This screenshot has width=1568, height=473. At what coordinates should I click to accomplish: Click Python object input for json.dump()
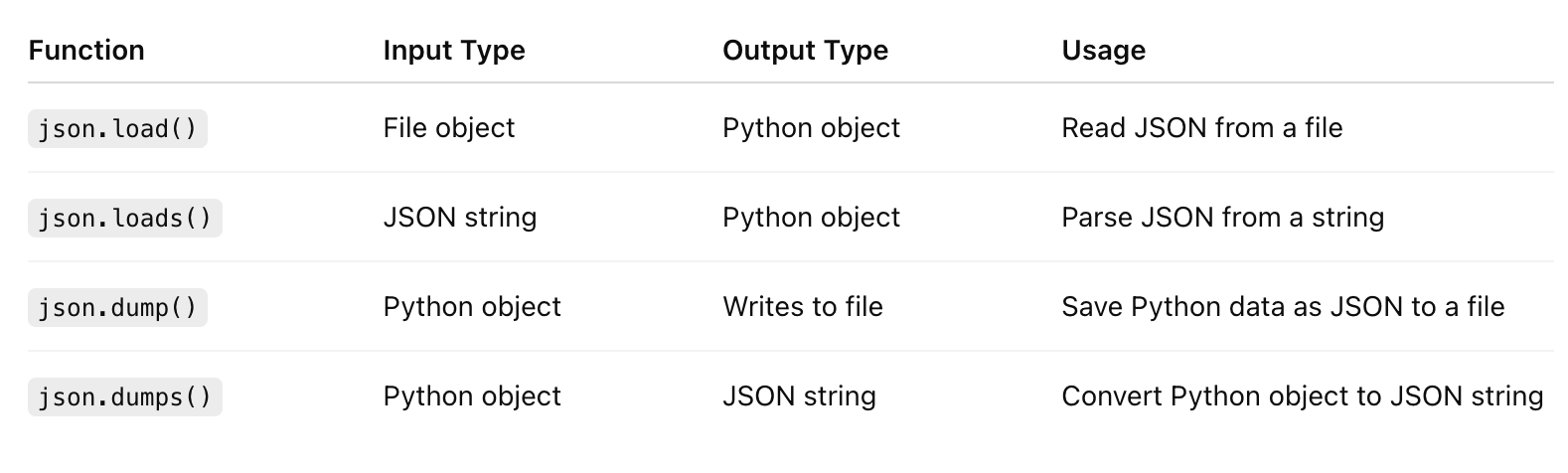pyautogui.click(x=472, y=307)
